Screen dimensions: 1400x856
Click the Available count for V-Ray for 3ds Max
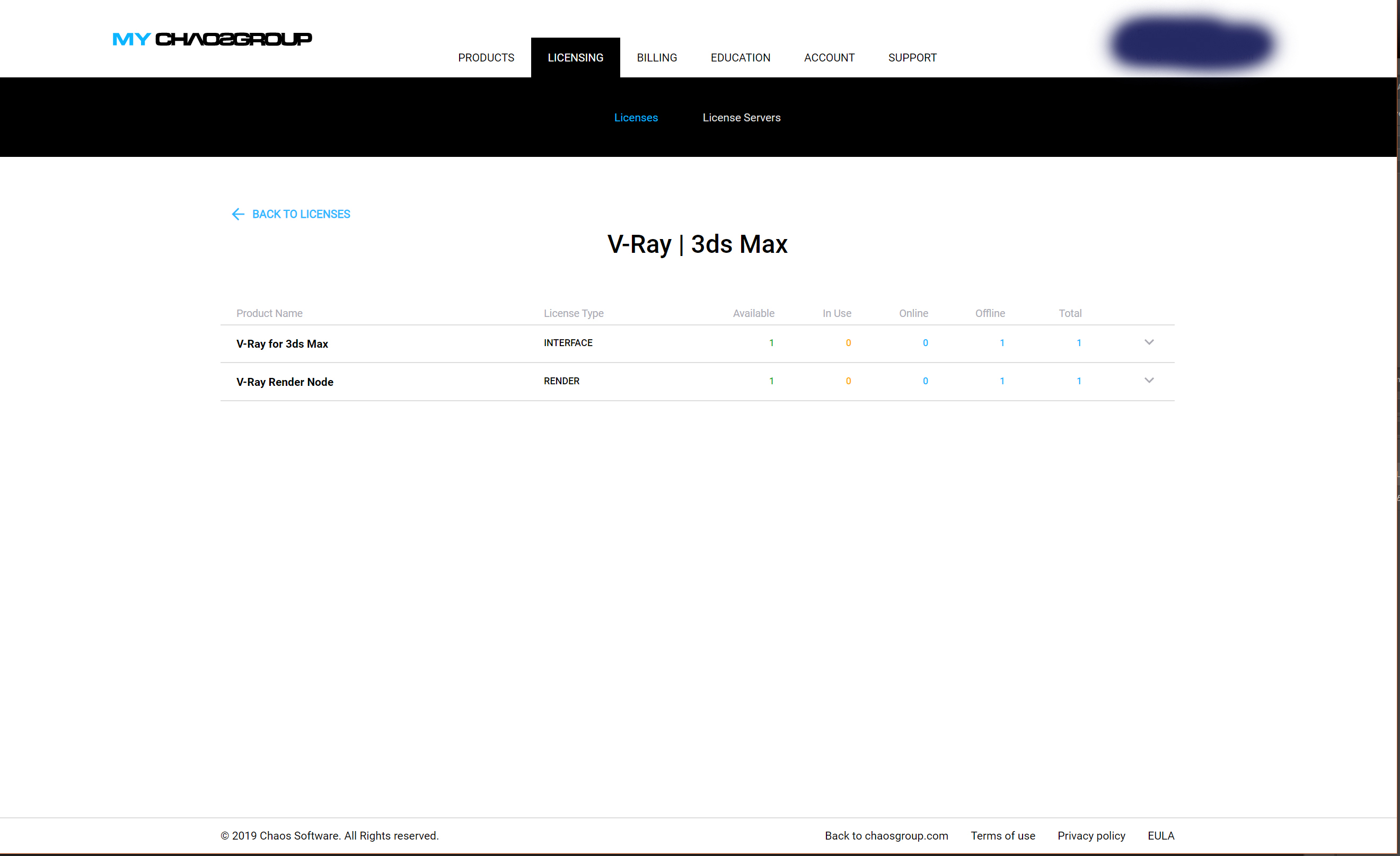[x=771, y=342]
